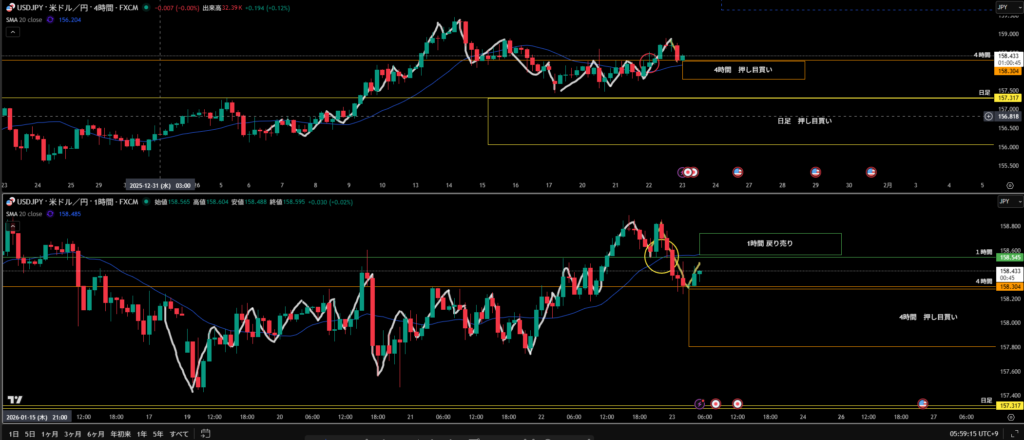Image resolution: width=1024 pixels, height=440 pixels.
Task: Click the US flag event near day 26 in upper chart
Action: pyautogui.click(x=738, y=172)
